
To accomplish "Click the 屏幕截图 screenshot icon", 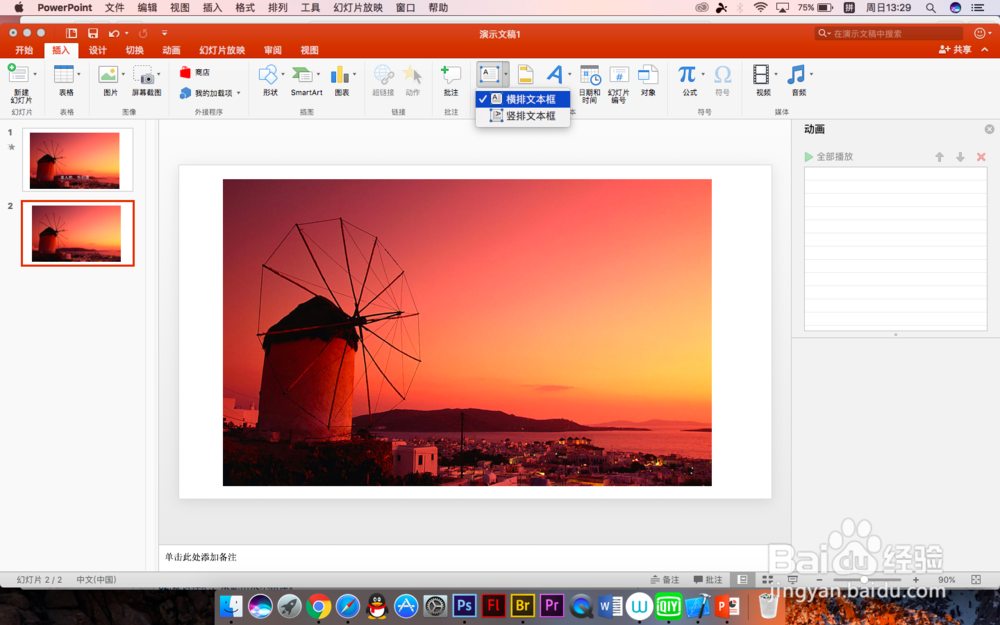I will point(143,75).
